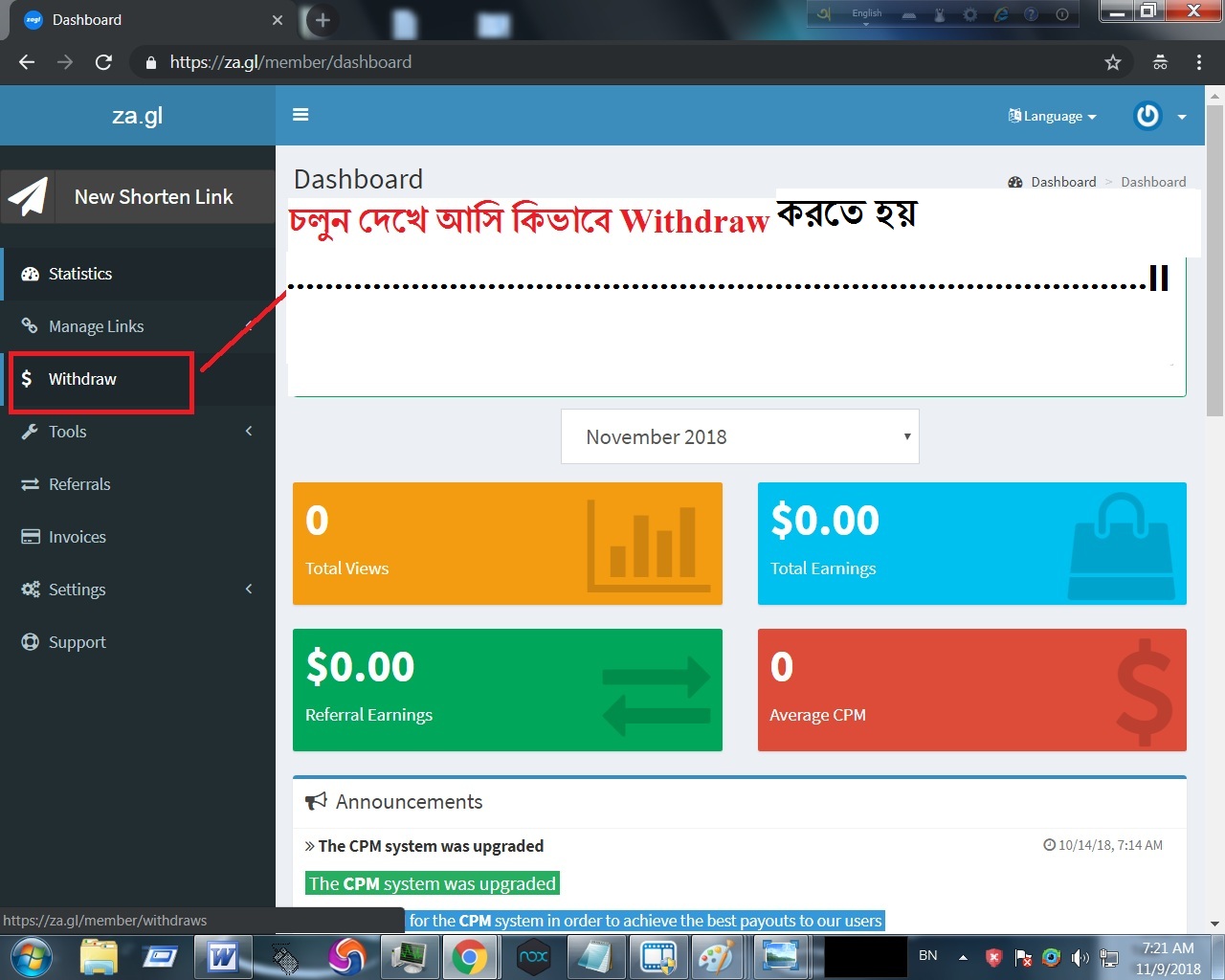This screenshot has width=1225, height=980.
Task: Click the hamburger menu toggle icon
Action: point(301,115)
